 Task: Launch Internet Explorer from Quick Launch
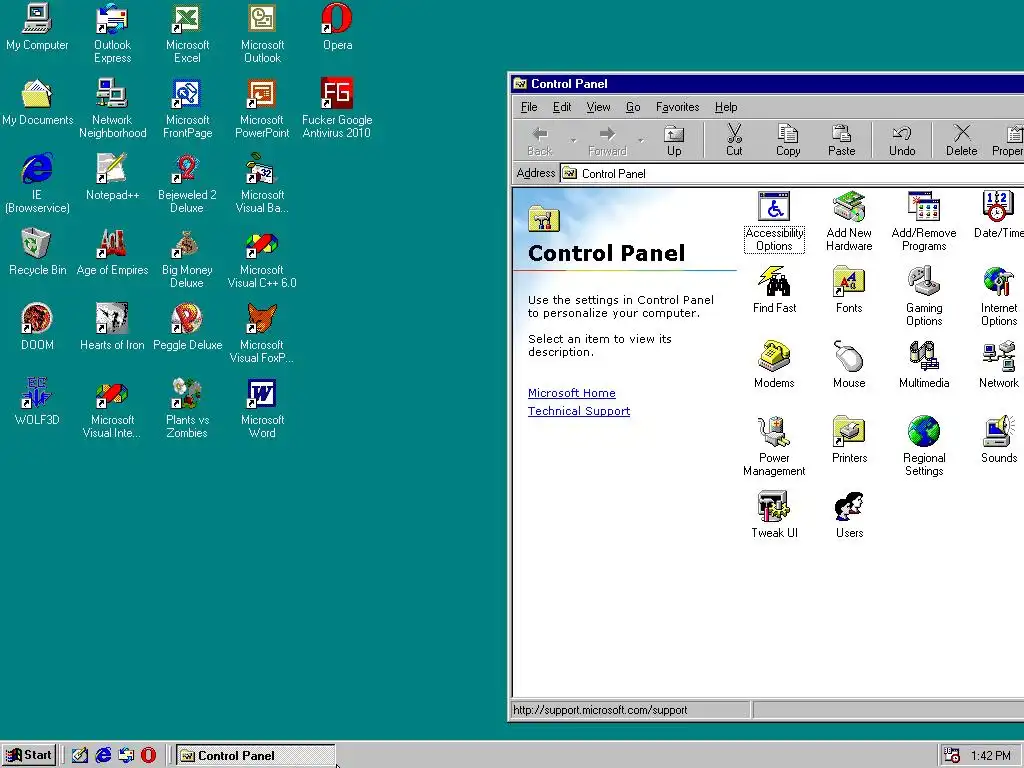pos(103,756)
